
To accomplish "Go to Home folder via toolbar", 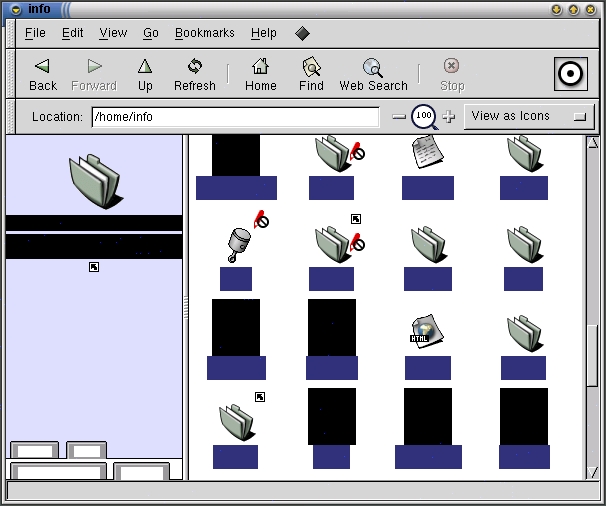I will click(x=260, y=67).
